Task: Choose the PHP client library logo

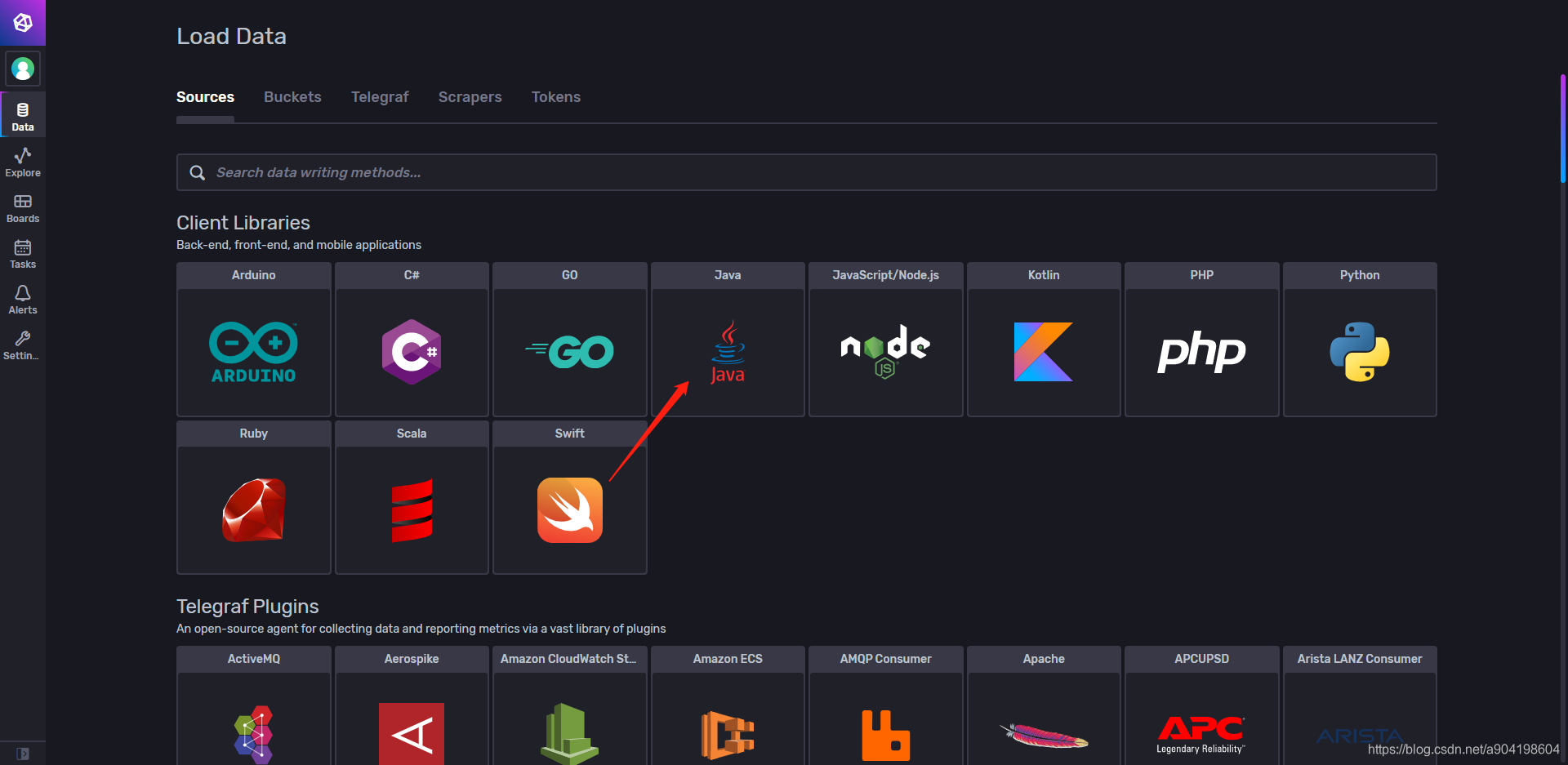Action: (1202, 352)
